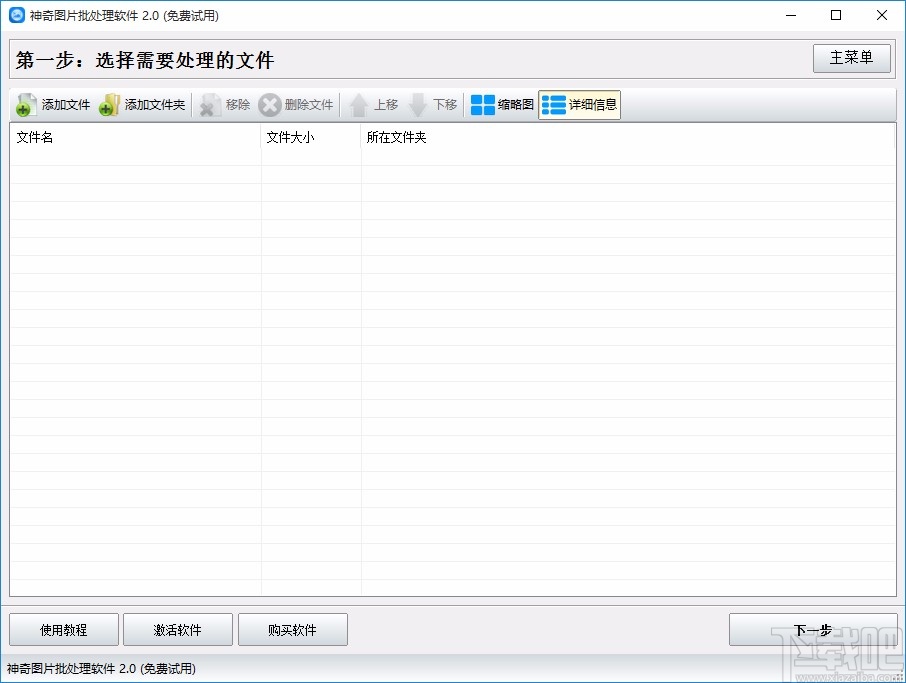
Task: Click the 添加文件 add file icon
Action: coord(24,104)
